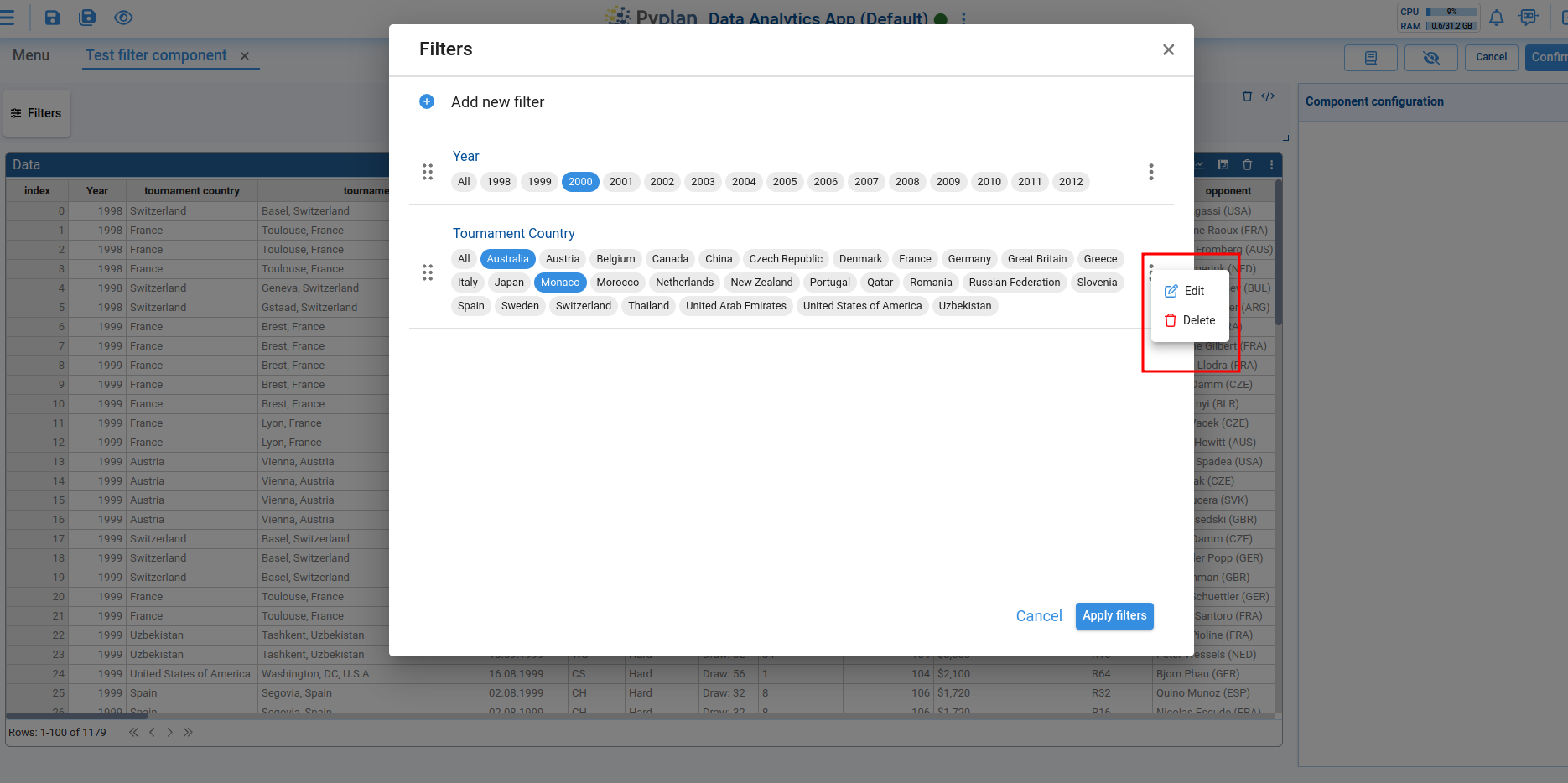1568x783 pixels.
Task: Click the hamburger menu icon
Action: [8, 18]
